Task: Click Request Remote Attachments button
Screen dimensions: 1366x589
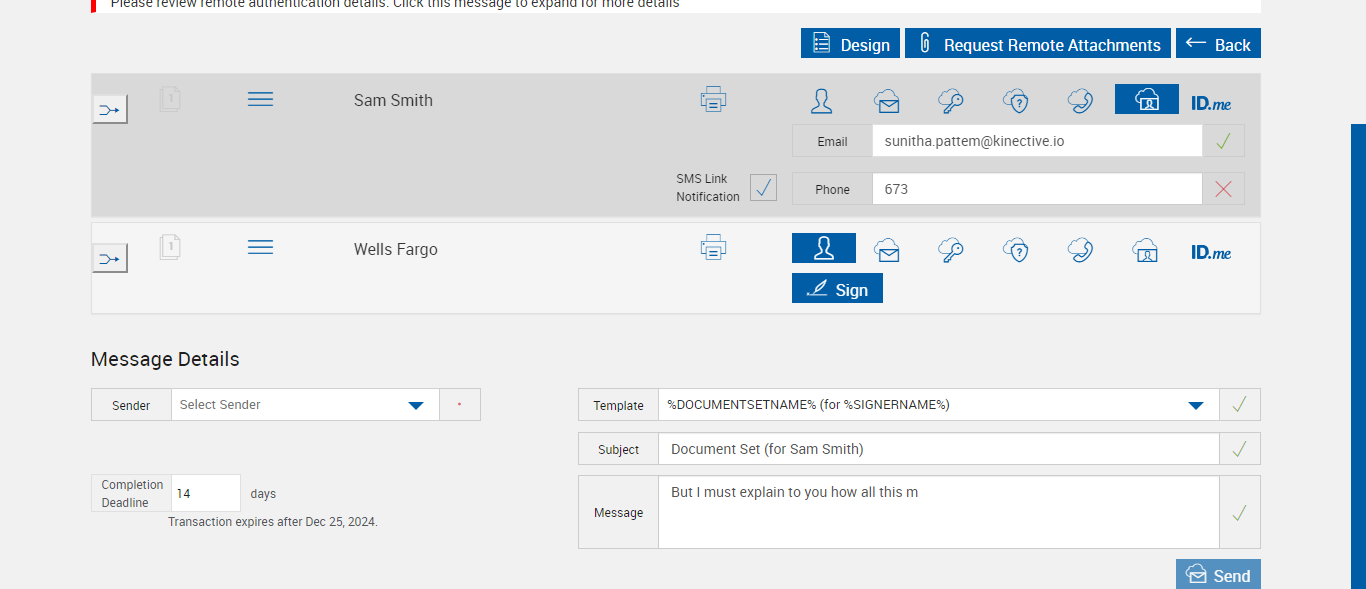Action: pyautogui.click(x=1037, y=44)
